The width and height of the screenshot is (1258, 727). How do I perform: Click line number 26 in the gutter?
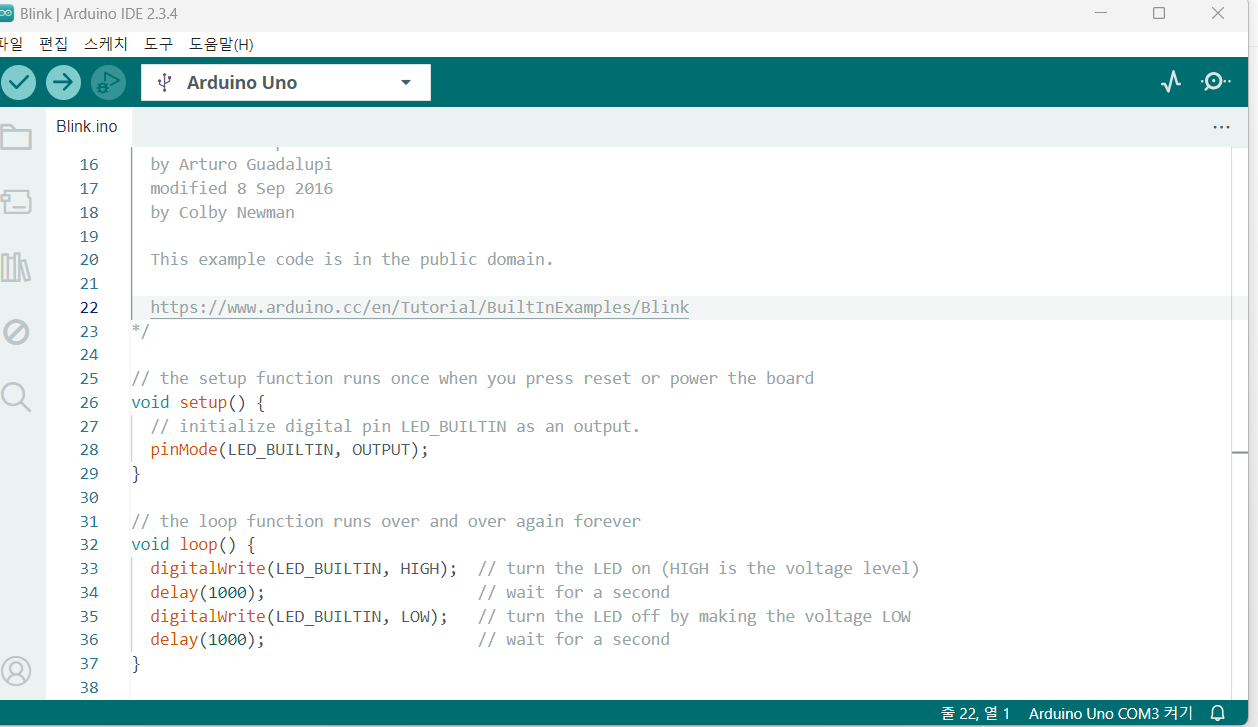coord(90,402)
